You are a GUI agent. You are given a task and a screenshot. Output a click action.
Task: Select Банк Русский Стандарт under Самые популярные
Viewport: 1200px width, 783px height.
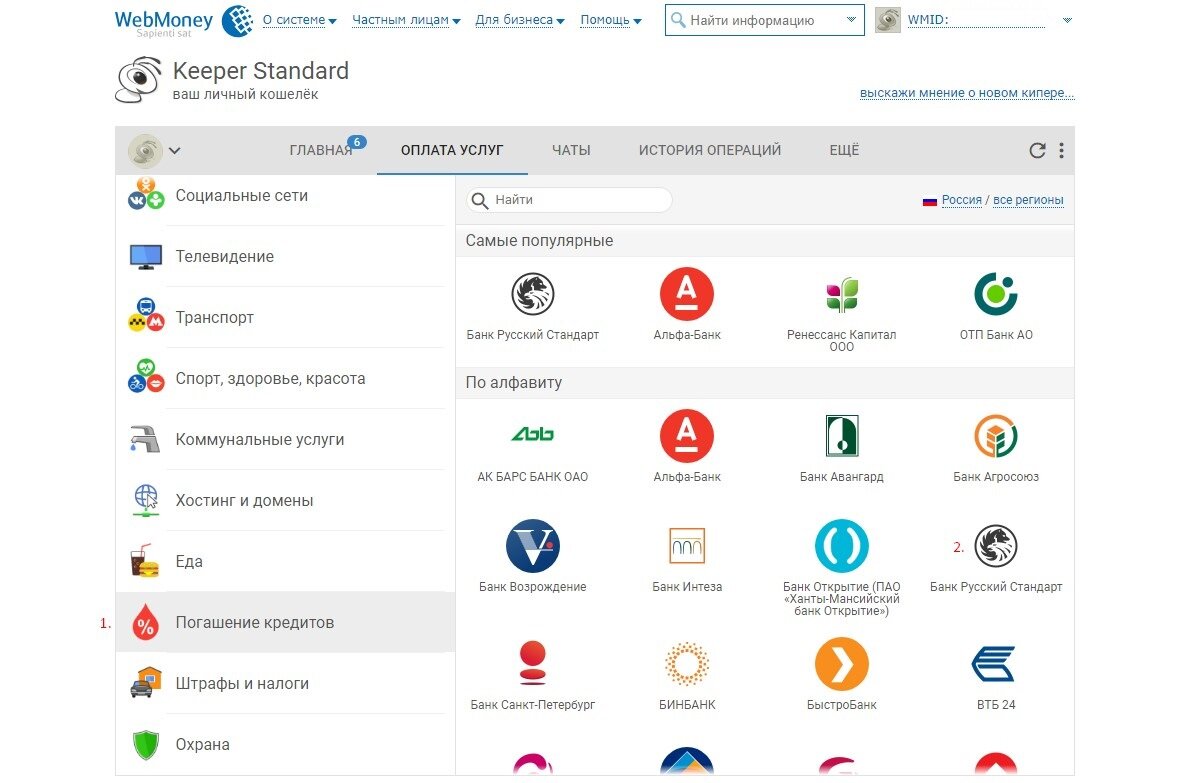(x=533, y=295)
